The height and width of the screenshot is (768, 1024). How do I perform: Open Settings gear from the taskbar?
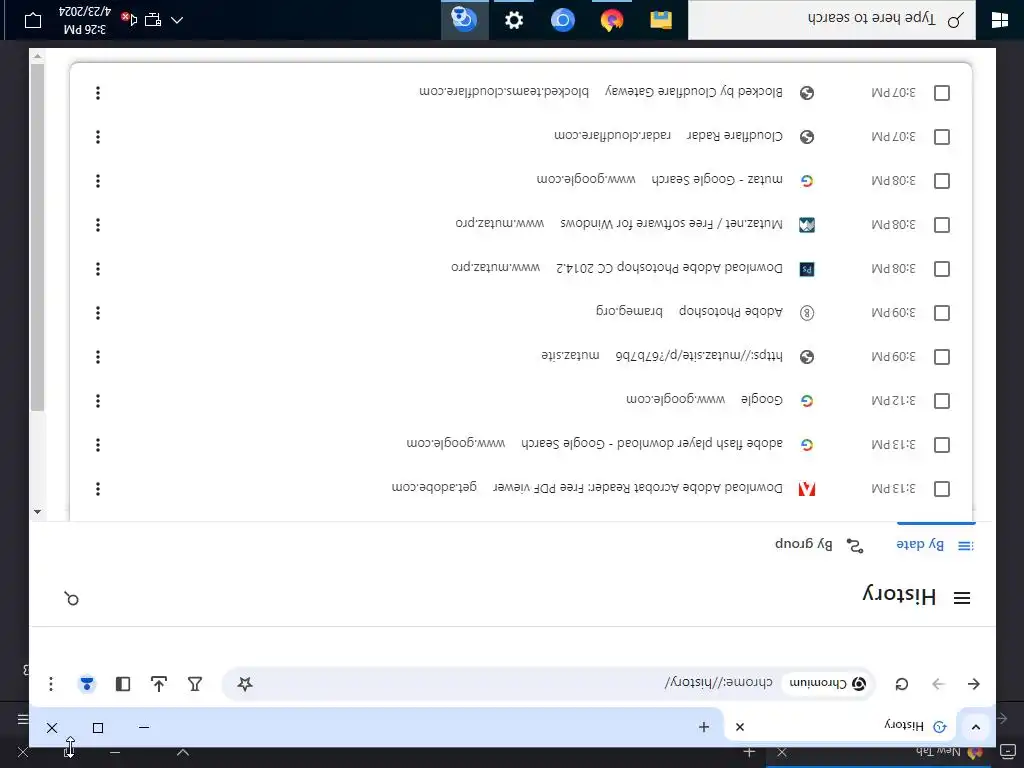click(x=514, y=20)
